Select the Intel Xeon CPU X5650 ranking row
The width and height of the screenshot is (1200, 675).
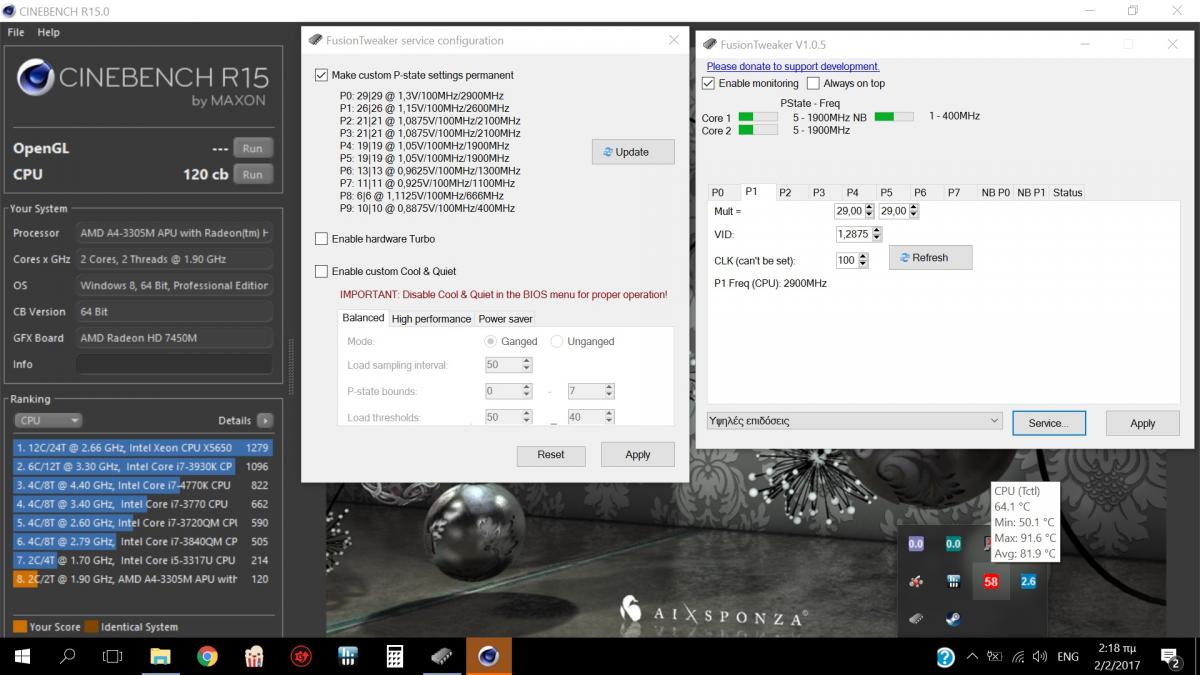[x=142, y=448]
